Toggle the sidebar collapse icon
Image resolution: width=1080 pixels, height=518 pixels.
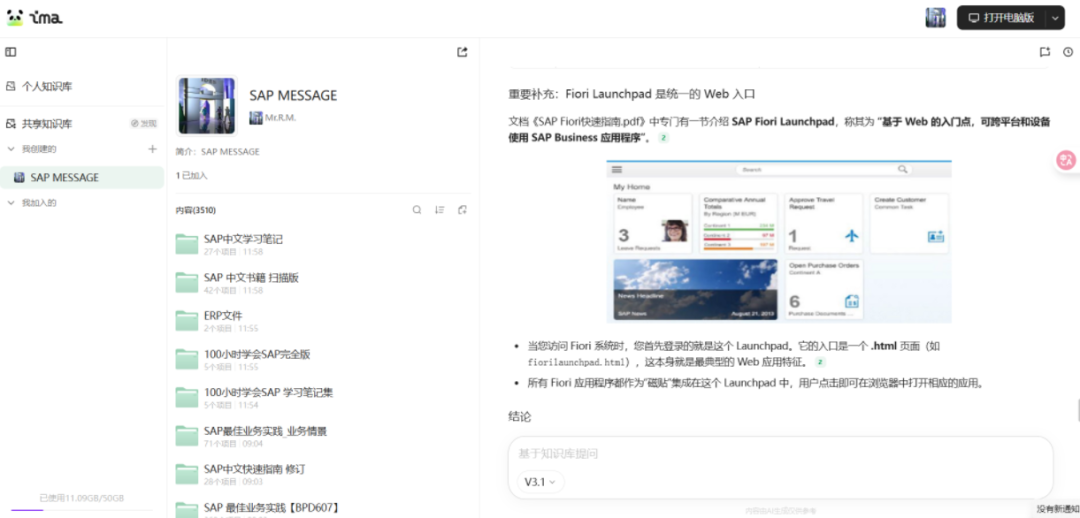pos(10,52)
